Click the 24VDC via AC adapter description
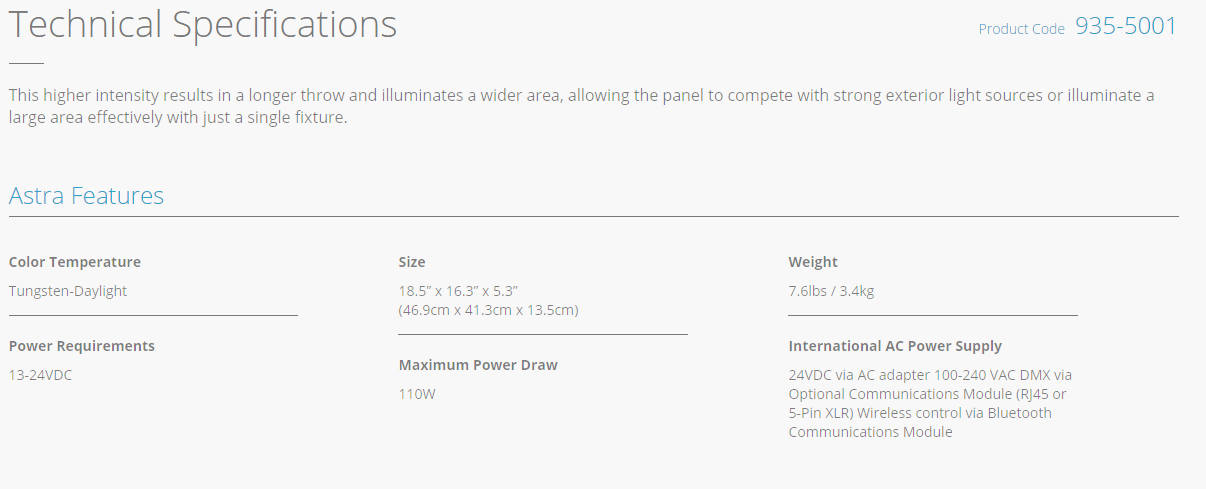Viewport: 1206px width, 489px height. 929,403
